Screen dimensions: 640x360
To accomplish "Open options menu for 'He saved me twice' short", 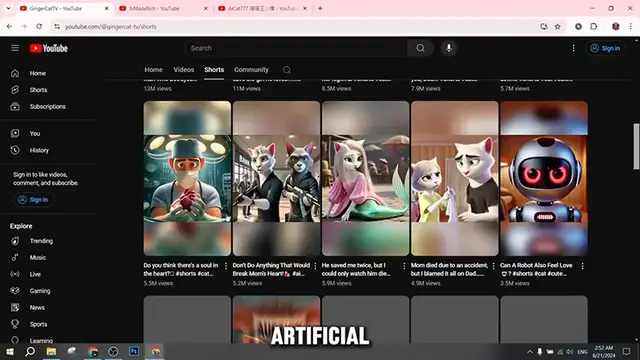I will [x=404, y=266].
